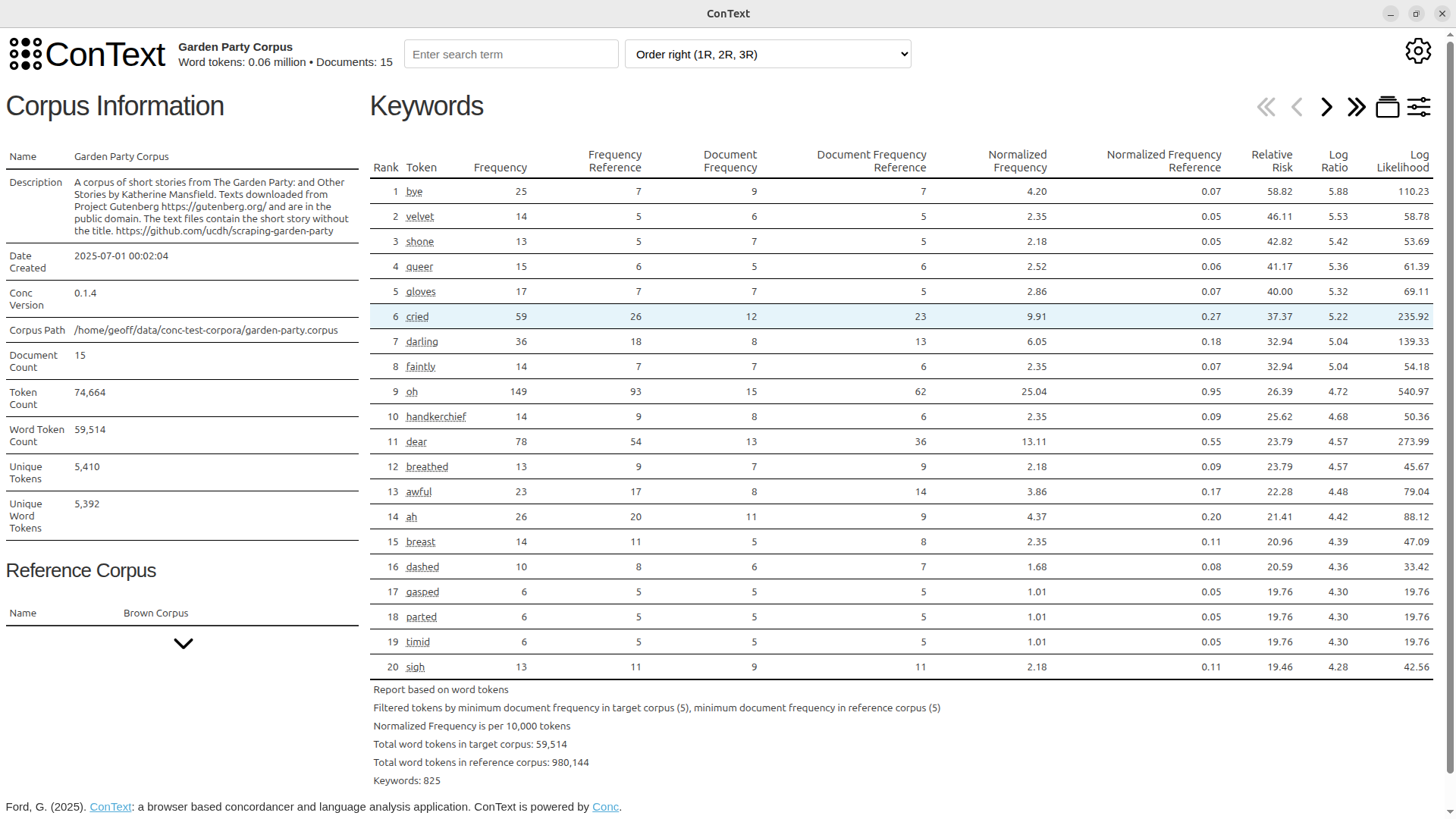
Task: Click the first-page double-chevron navigation icon
Action: point(1266,107)
